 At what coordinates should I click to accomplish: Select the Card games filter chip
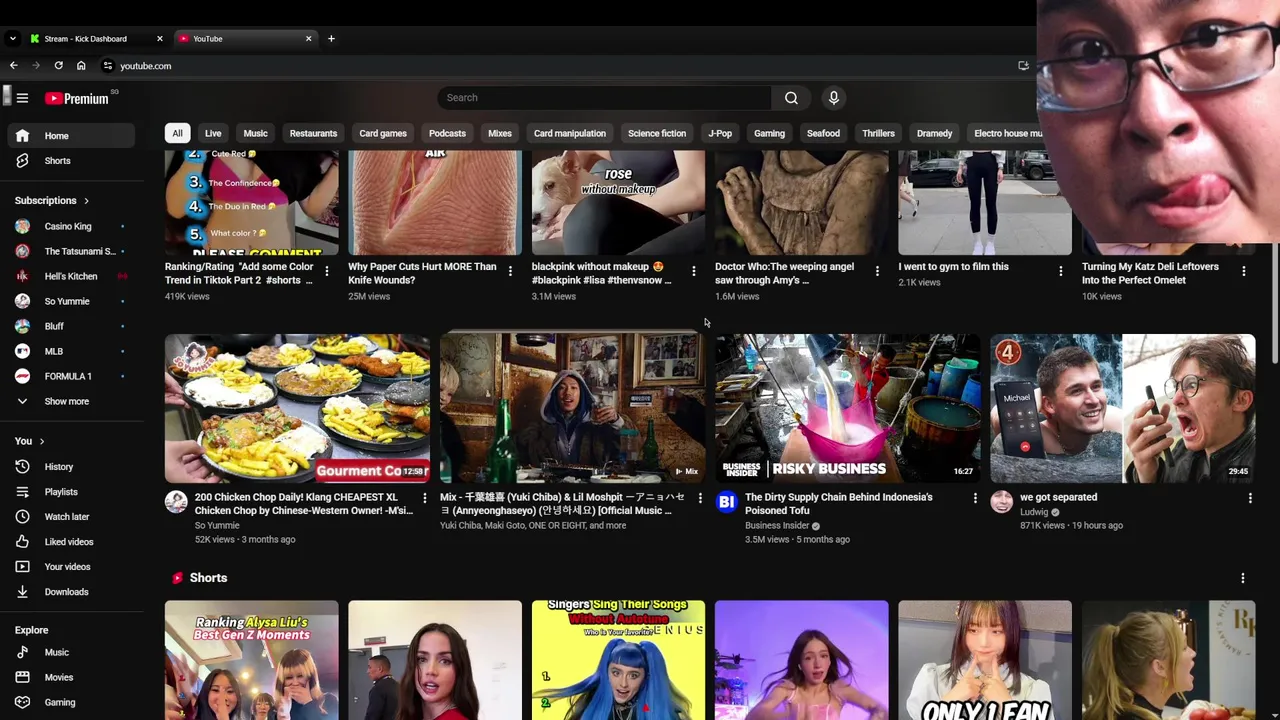pyautogui.click(x=383, y=133)
